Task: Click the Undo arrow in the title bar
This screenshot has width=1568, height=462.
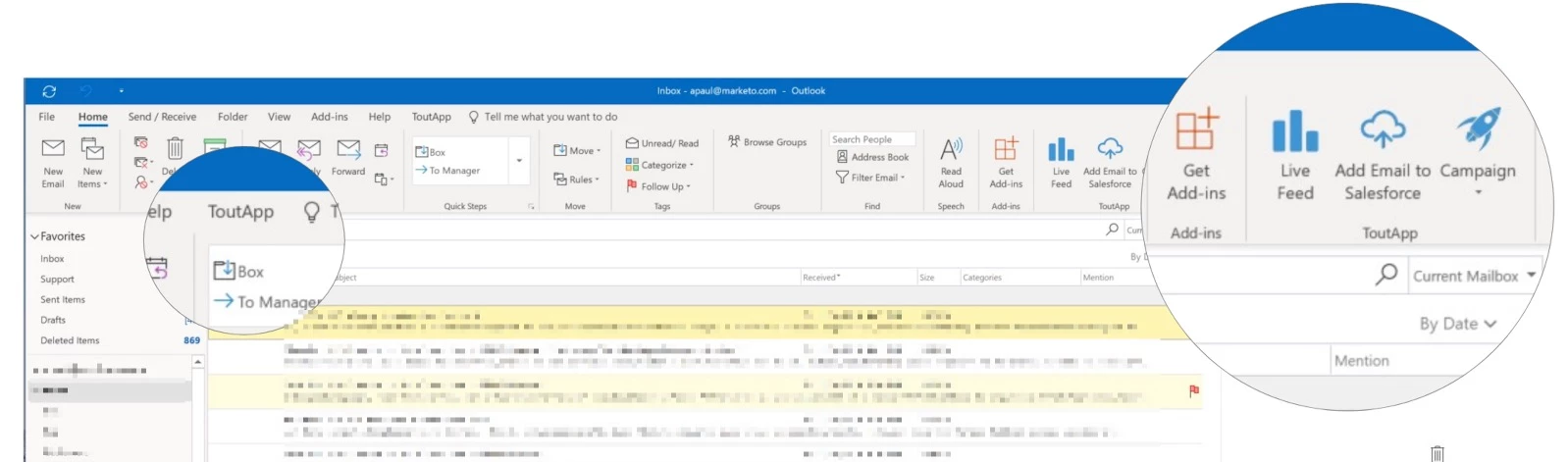Action: coord(85,91)
